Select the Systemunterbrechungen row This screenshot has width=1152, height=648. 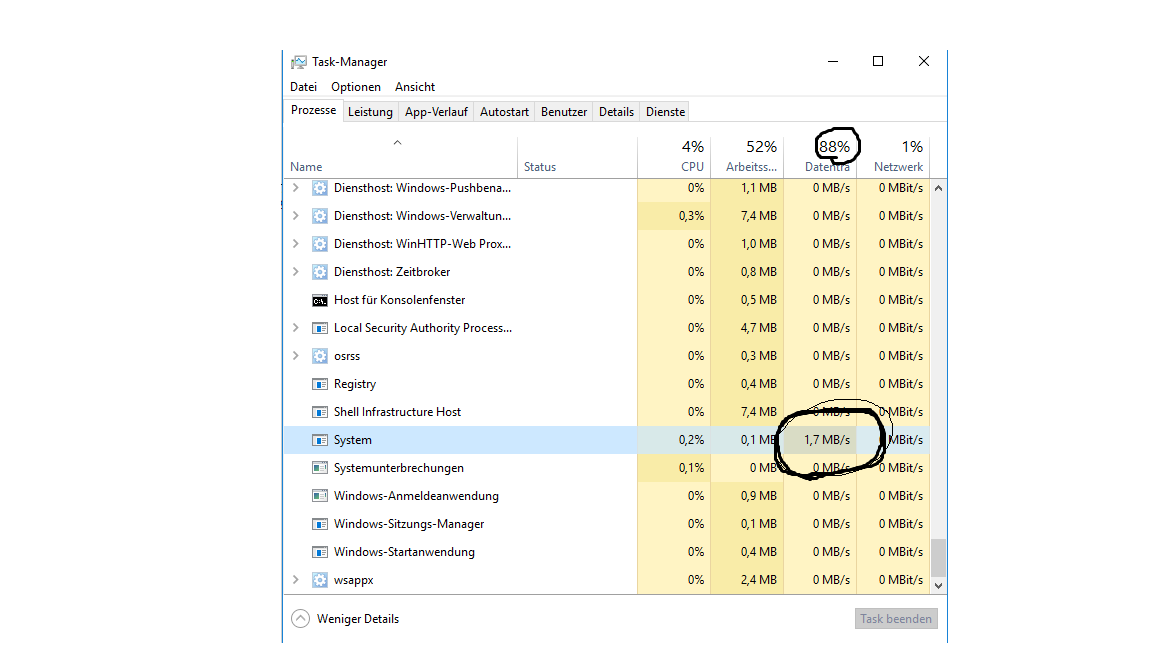[x=607, y=468]
